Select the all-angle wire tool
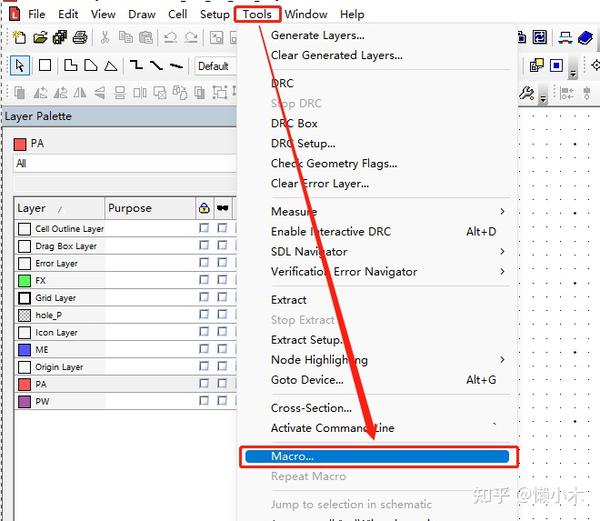 coord(176,66)
